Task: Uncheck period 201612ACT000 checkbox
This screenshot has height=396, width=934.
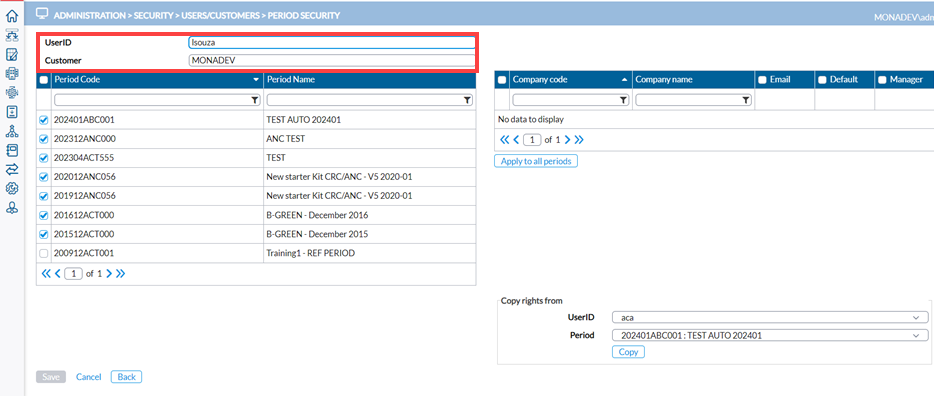Action: (43, 215)
